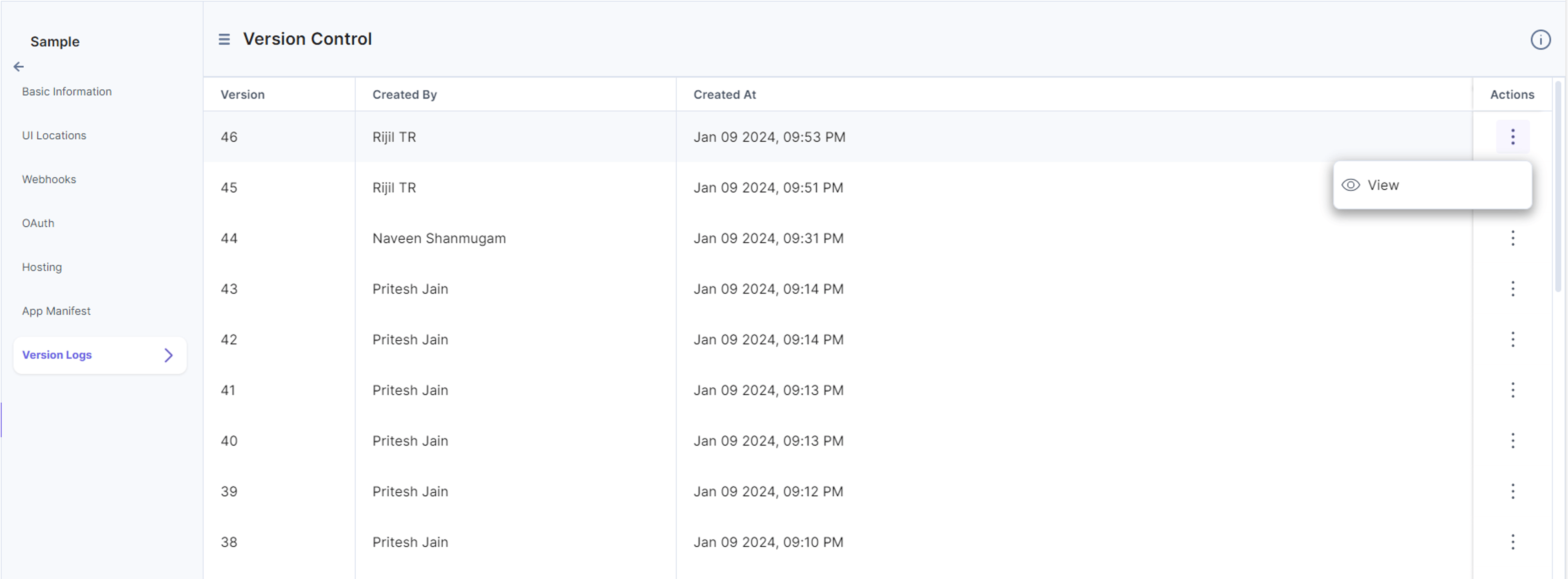Go back using the left arrow icon
The width and height of the screenshot is (1568, 579).
tap(19, 67)
